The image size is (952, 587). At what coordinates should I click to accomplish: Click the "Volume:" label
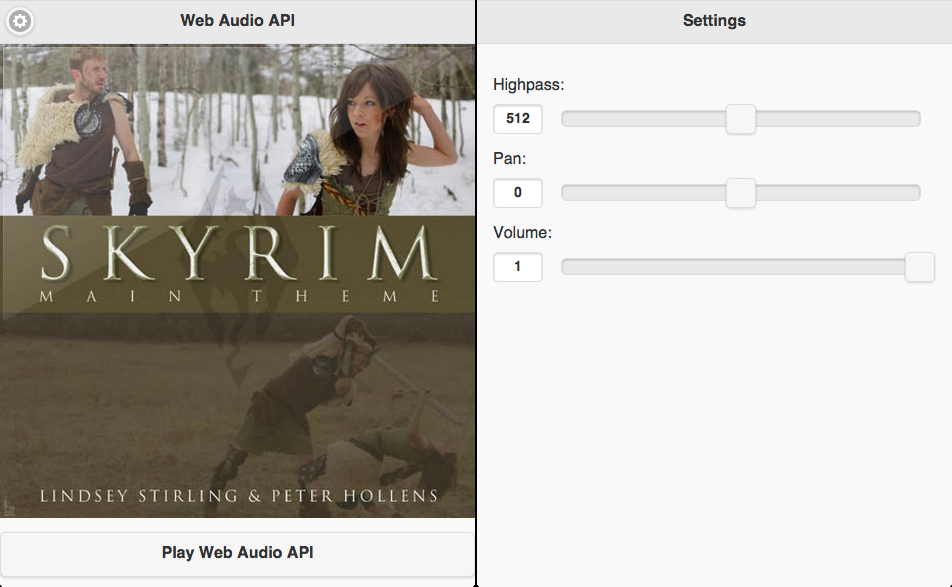(522, 232)
